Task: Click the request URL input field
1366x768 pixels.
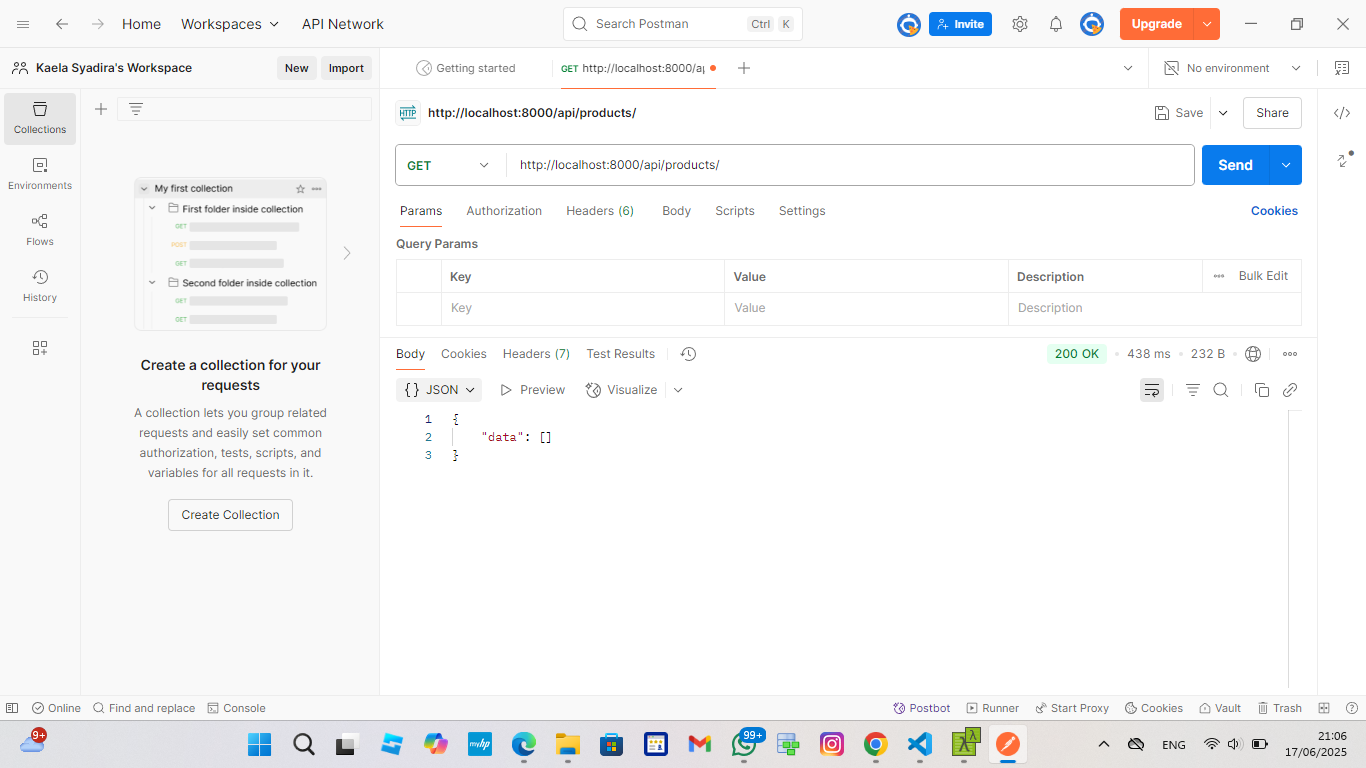Action: [x=850, y=165]
